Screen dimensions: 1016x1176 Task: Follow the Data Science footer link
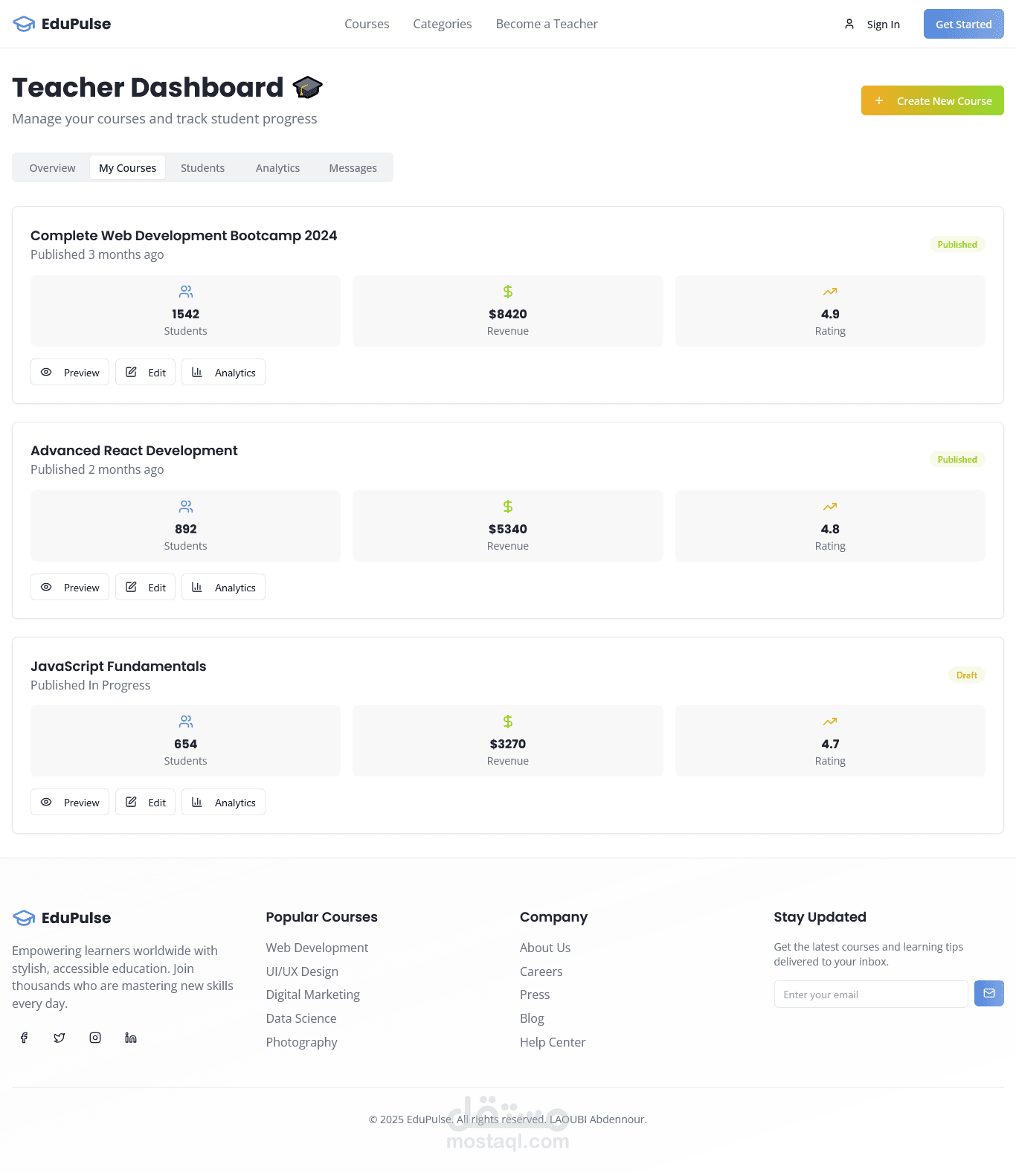(301, 1018)
